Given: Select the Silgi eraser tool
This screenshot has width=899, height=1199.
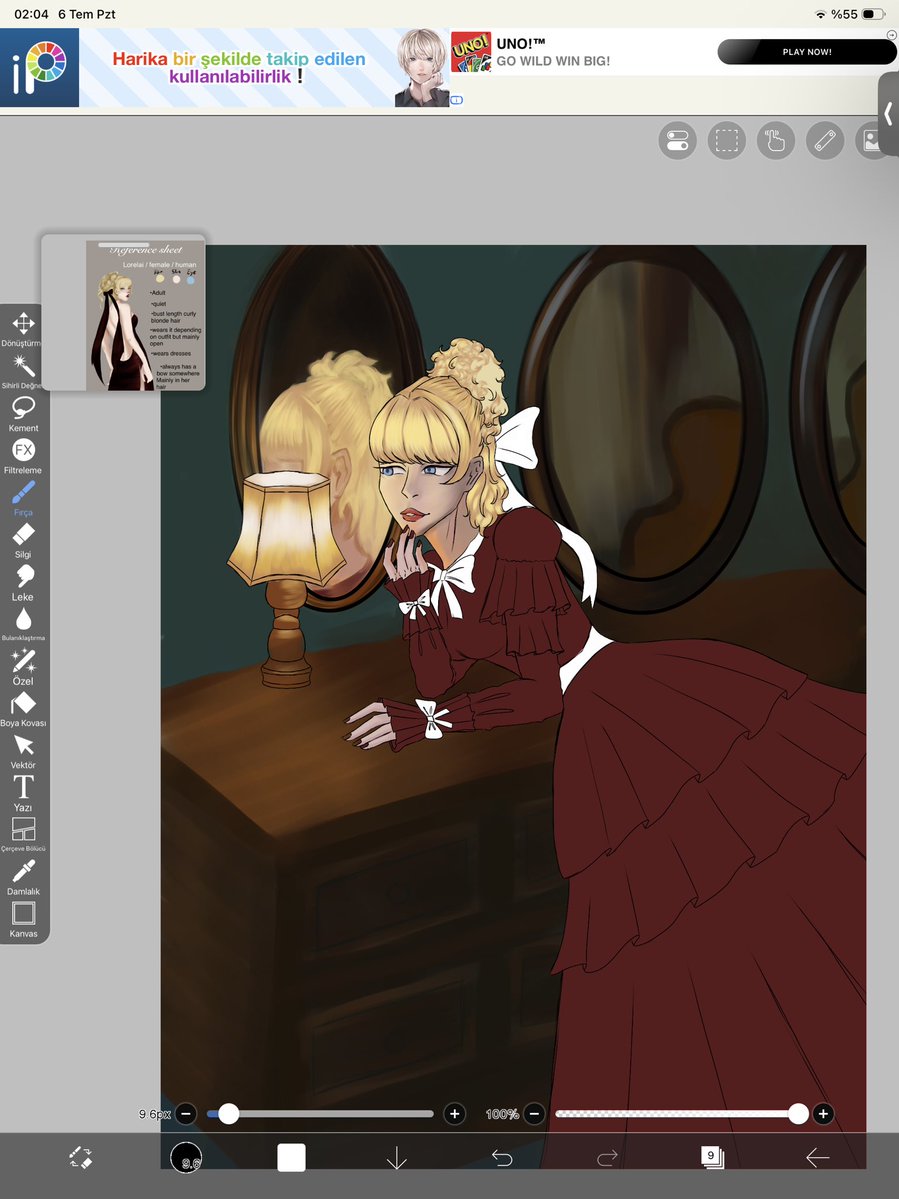Looking at the screenshot, I should coord(23,541).
